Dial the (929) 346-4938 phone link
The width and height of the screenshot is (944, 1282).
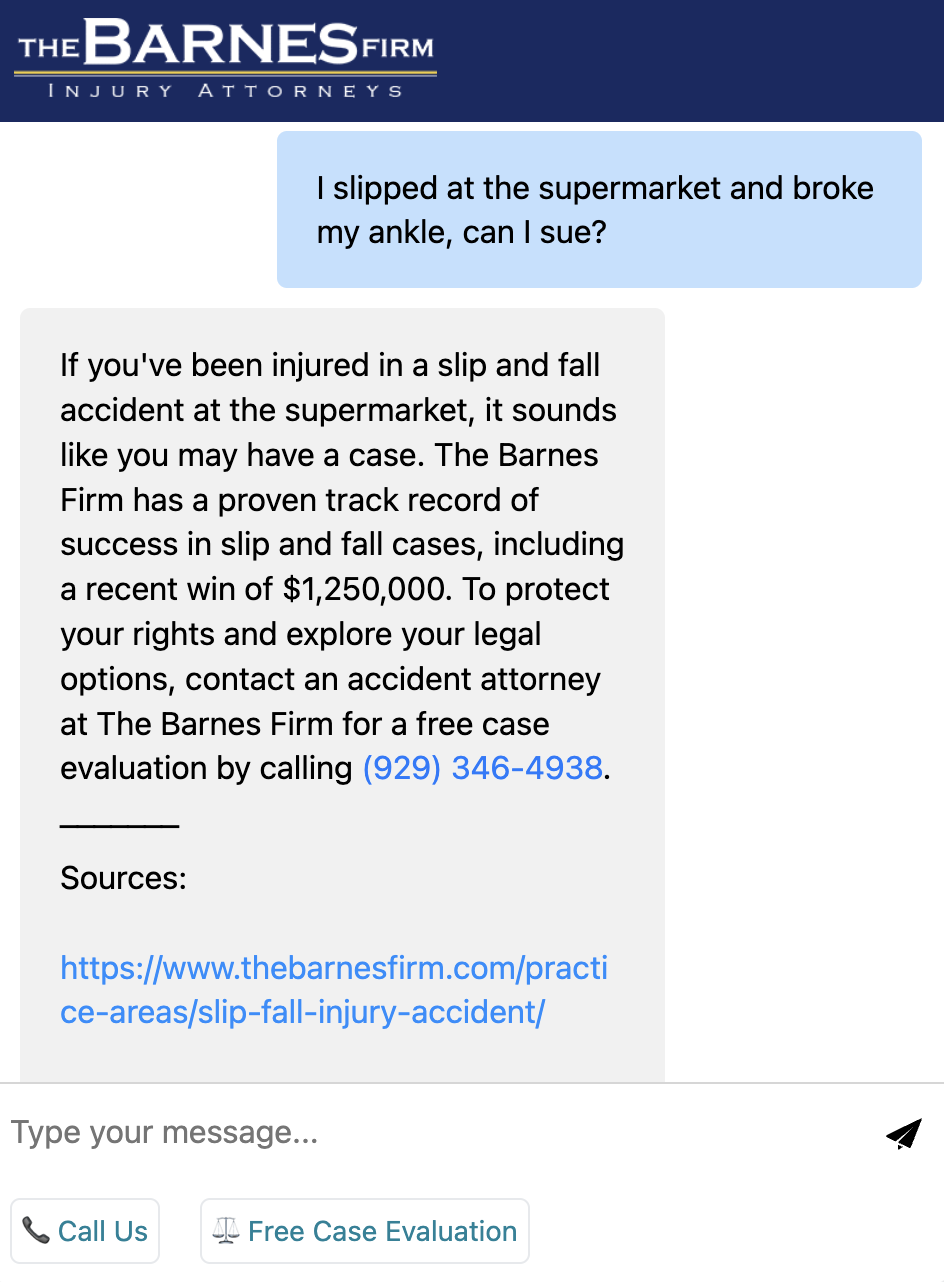(482, 768)
